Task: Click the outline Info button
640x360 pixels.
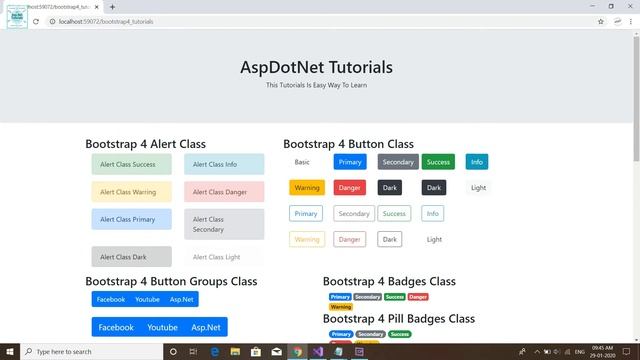Action: pos(433,213)
